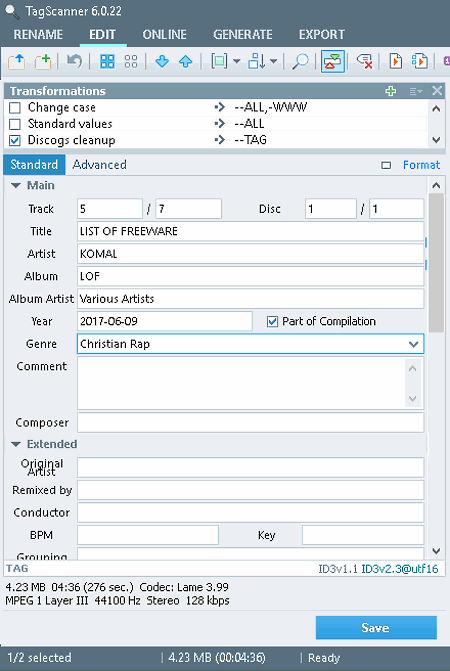The image size is (450, 671).
Task: Open the EXPORT tab
Action: (x=322, y=35)
